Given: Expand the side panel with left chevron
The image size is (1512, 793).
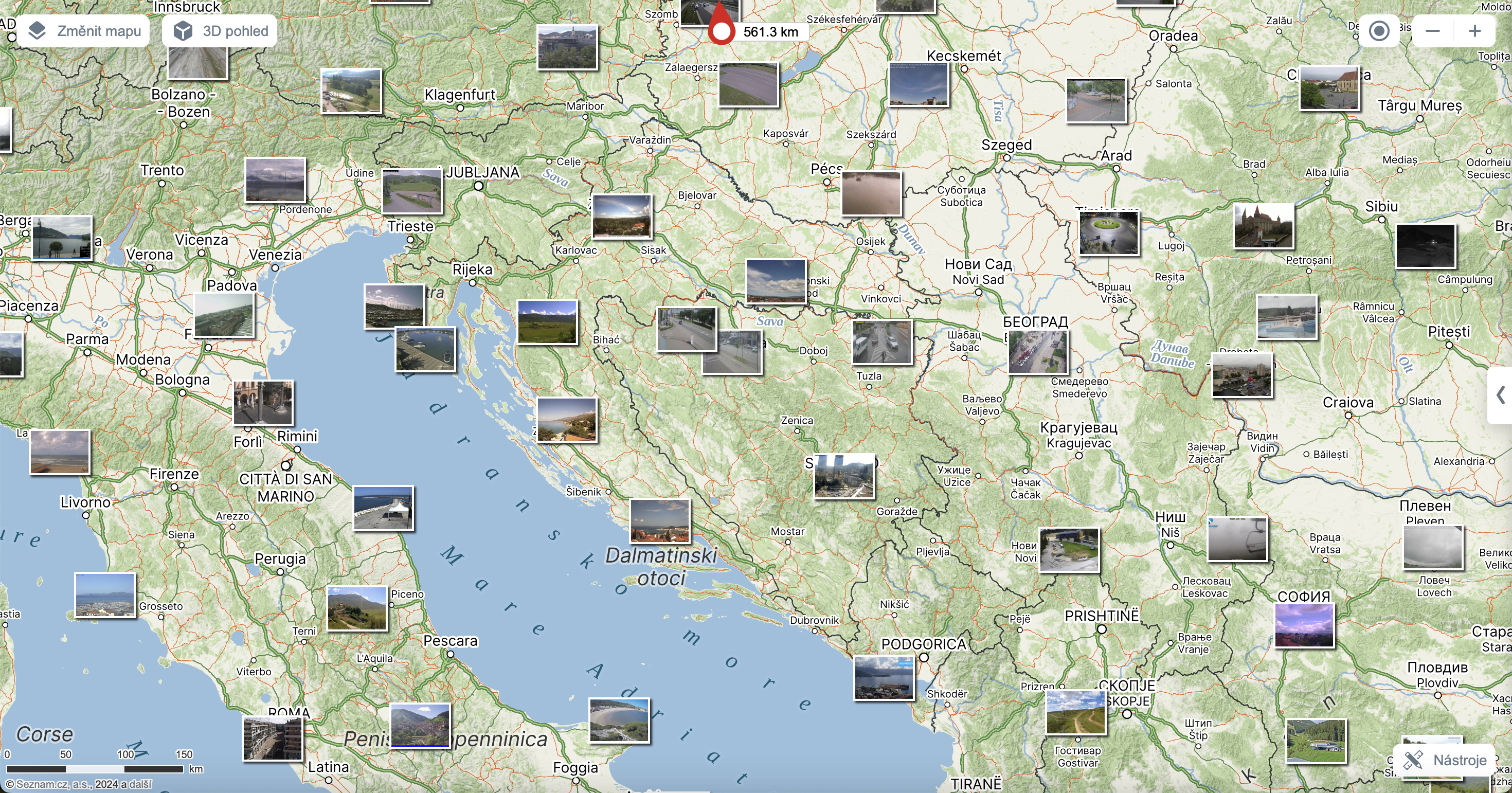Looking at the screenshot, I should tap(1500, 394).
